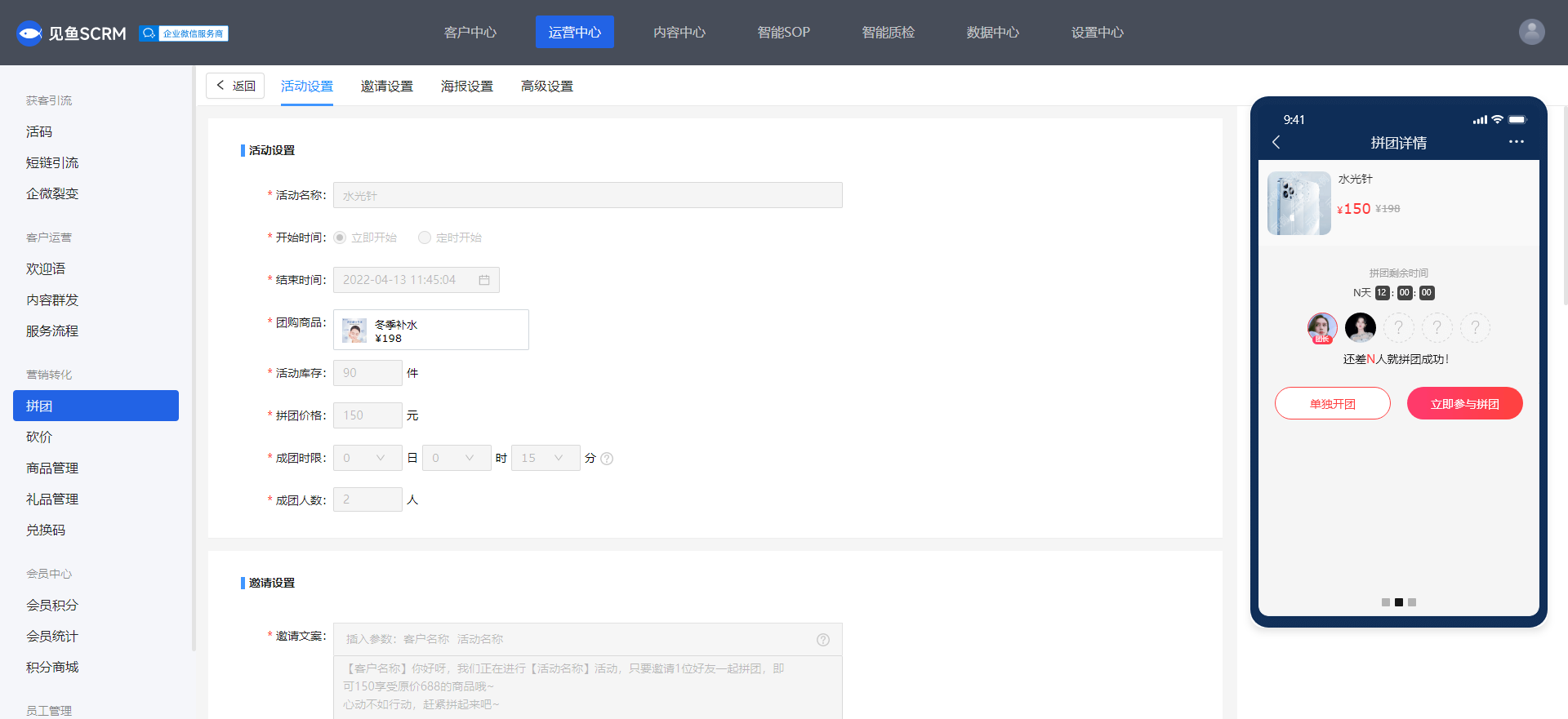
Task: Click help icon in invitation text toolbar
Action: pyautogui.click(x=823, y=640)
